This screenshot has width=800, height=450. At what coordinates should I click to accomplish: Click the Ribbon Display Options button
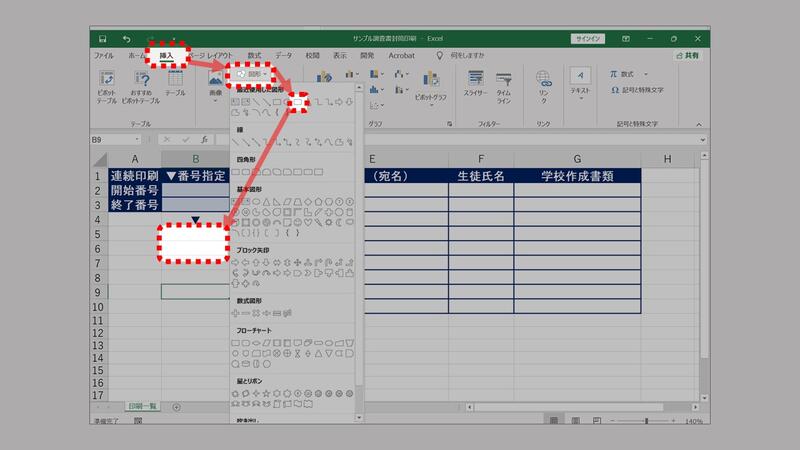pos(626,39)
